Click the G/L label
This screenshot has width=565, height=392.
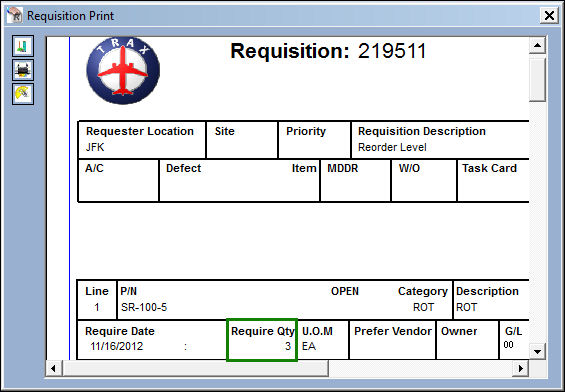click(513, 331)
